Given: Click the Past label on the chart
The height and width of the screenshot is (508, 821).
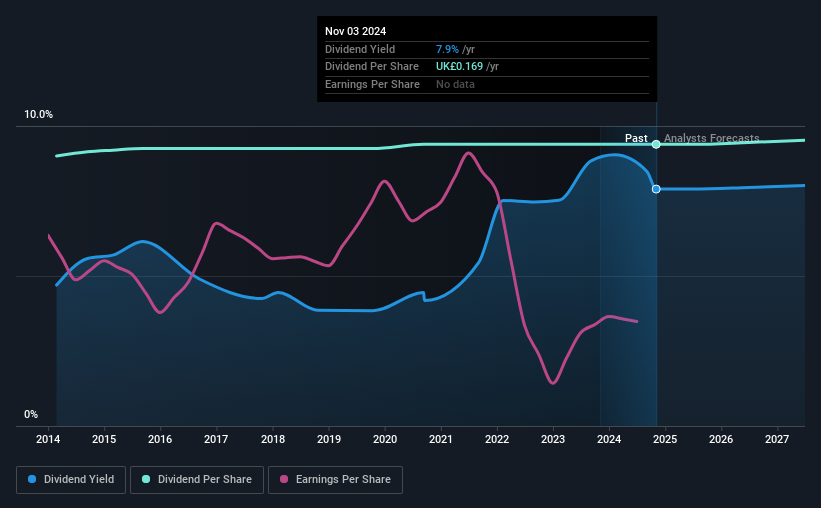Looking at the screenshot, I should point(636,138).
